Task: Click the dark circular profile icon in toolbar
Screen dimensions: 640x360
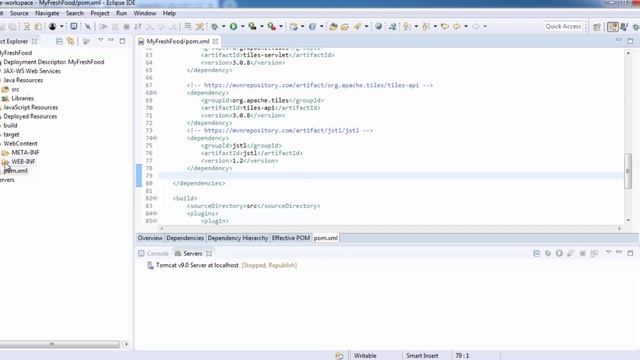Action: pyautogui.click(x=52, y=27)
